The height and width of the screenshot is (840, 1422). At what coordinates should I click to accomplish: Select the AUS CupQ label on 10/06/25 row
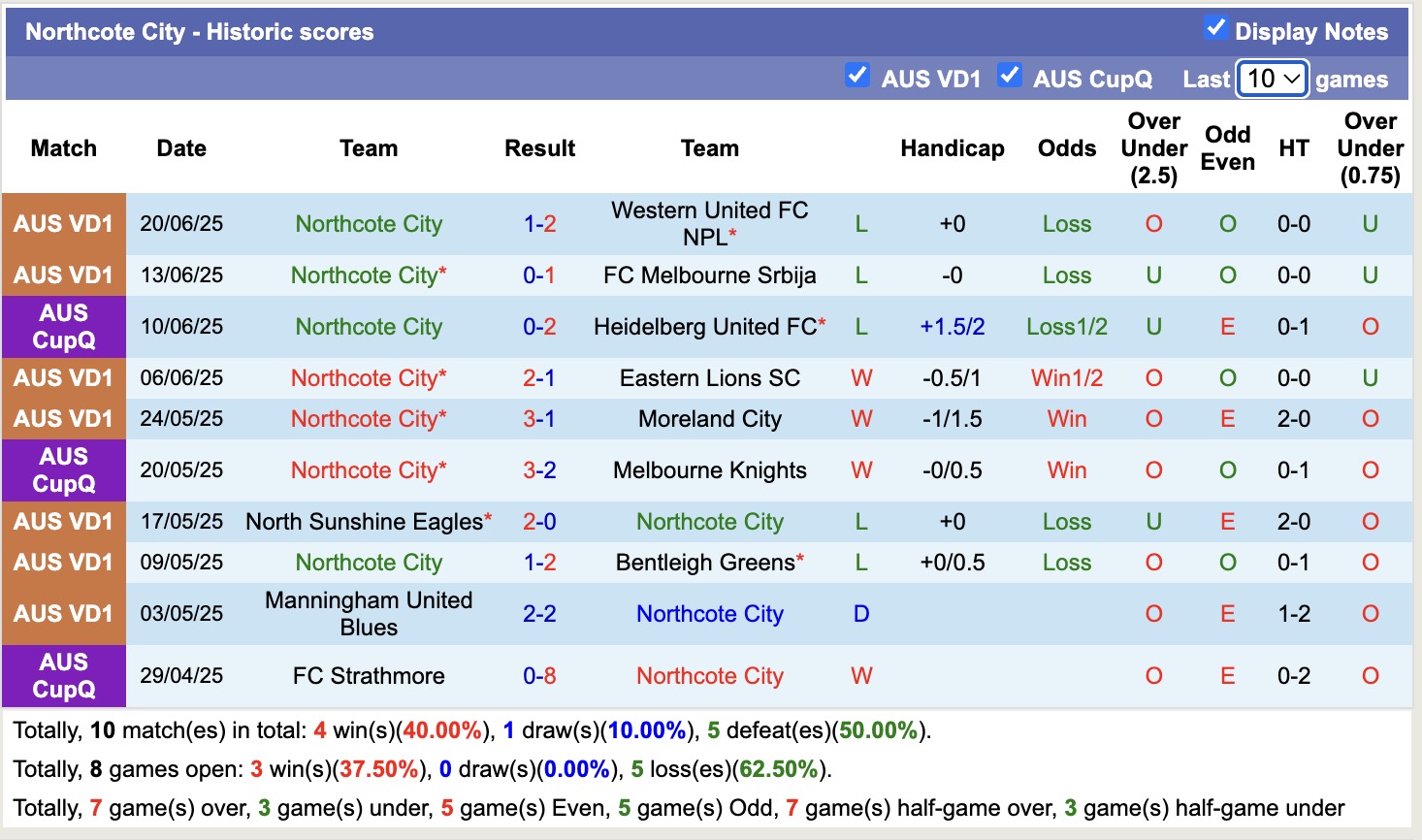64,327
